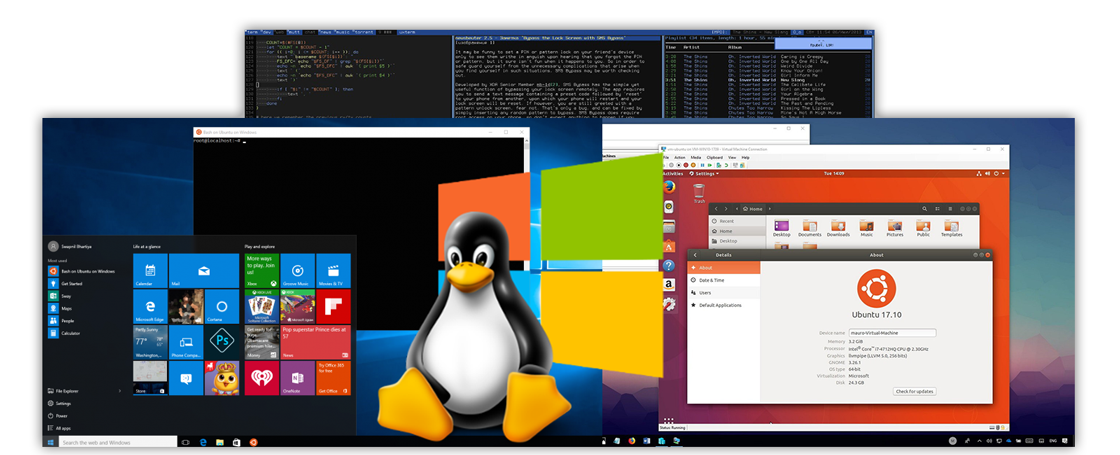
Task: Open the OneNote tile
Action: tap(297, 378)
